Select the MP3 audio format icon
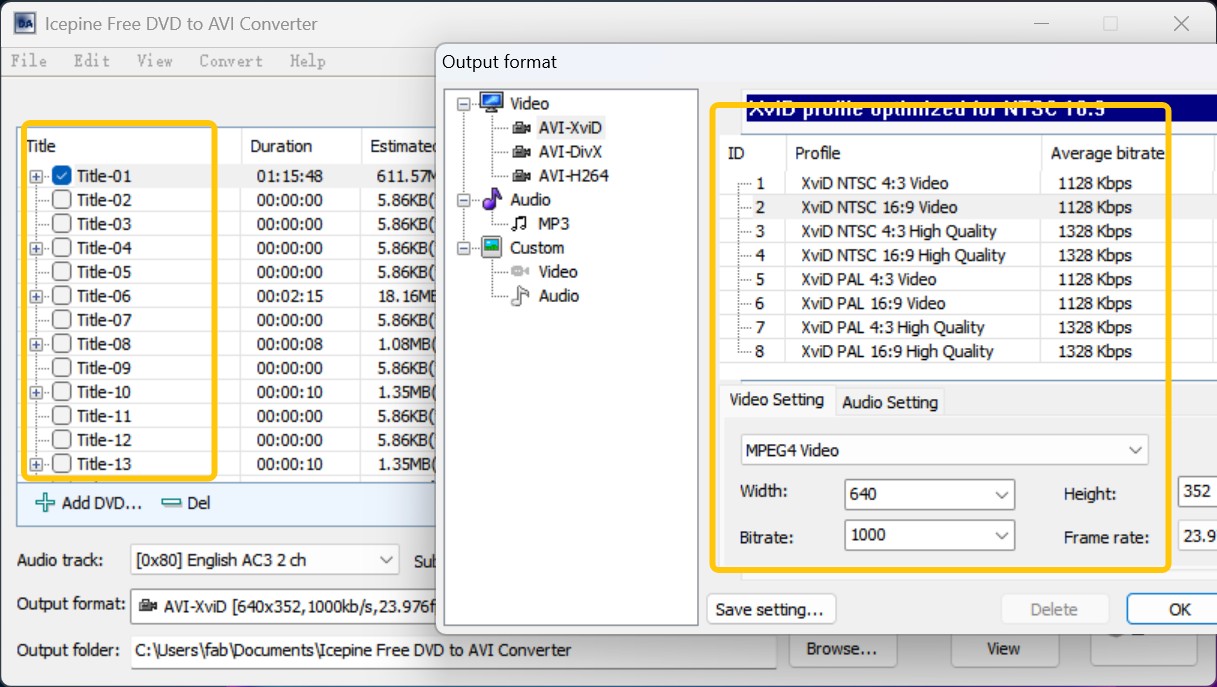Image resolution: width=1217 pixels, height=687 pixels. [x=520, y=223]
